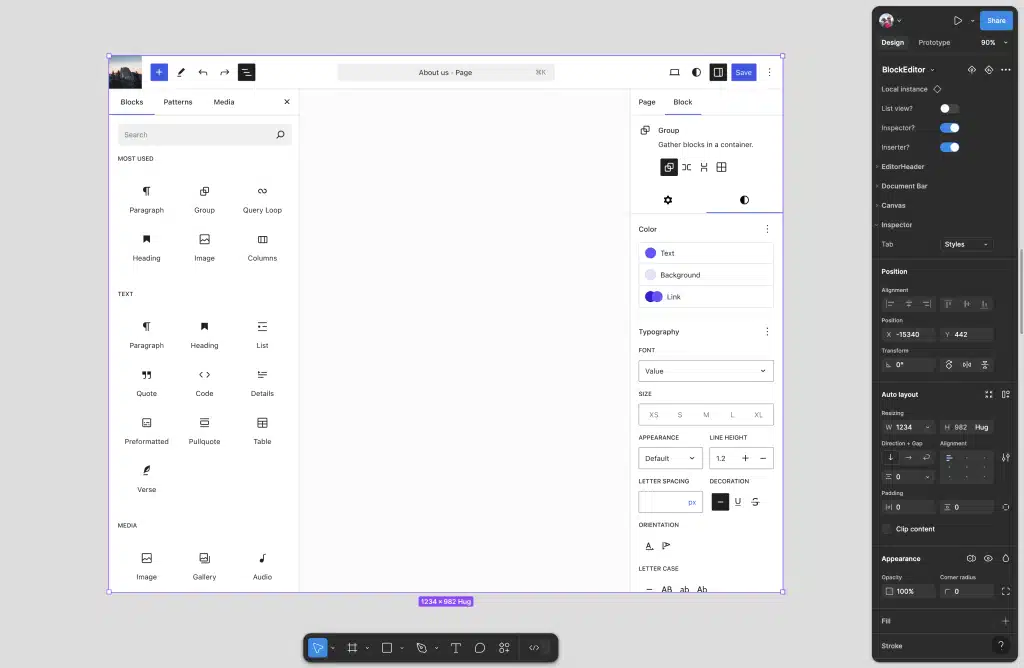Image resolution: width=1024 pixels, height=668 pixels.
Task: Open the block settings gear tab
Action: click(x=667, y=200)
